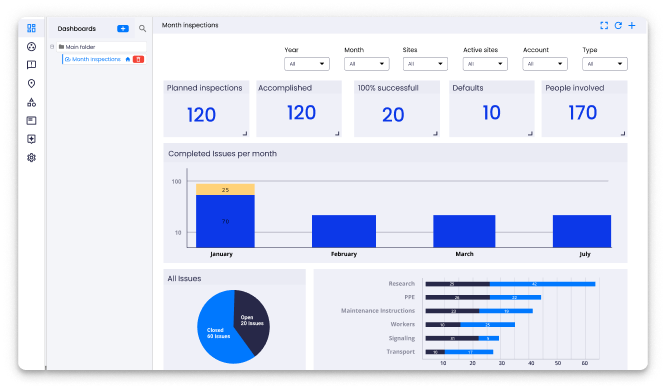
Task: Open the medical plus box sidebar icon
Action: click(31, 139)
